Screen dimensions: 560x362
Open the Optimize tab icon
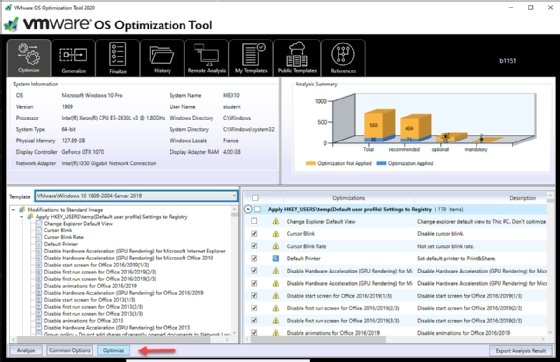pos(29,55)
